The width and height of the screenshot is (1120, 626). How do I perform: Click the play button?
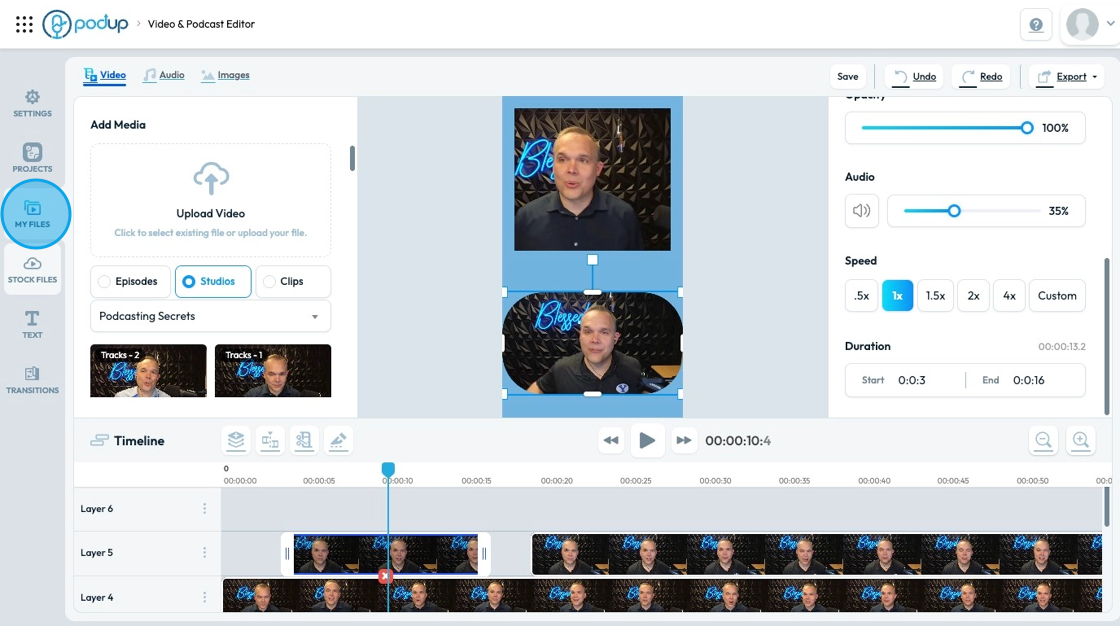pyautogui.click(x=647, y=440)
